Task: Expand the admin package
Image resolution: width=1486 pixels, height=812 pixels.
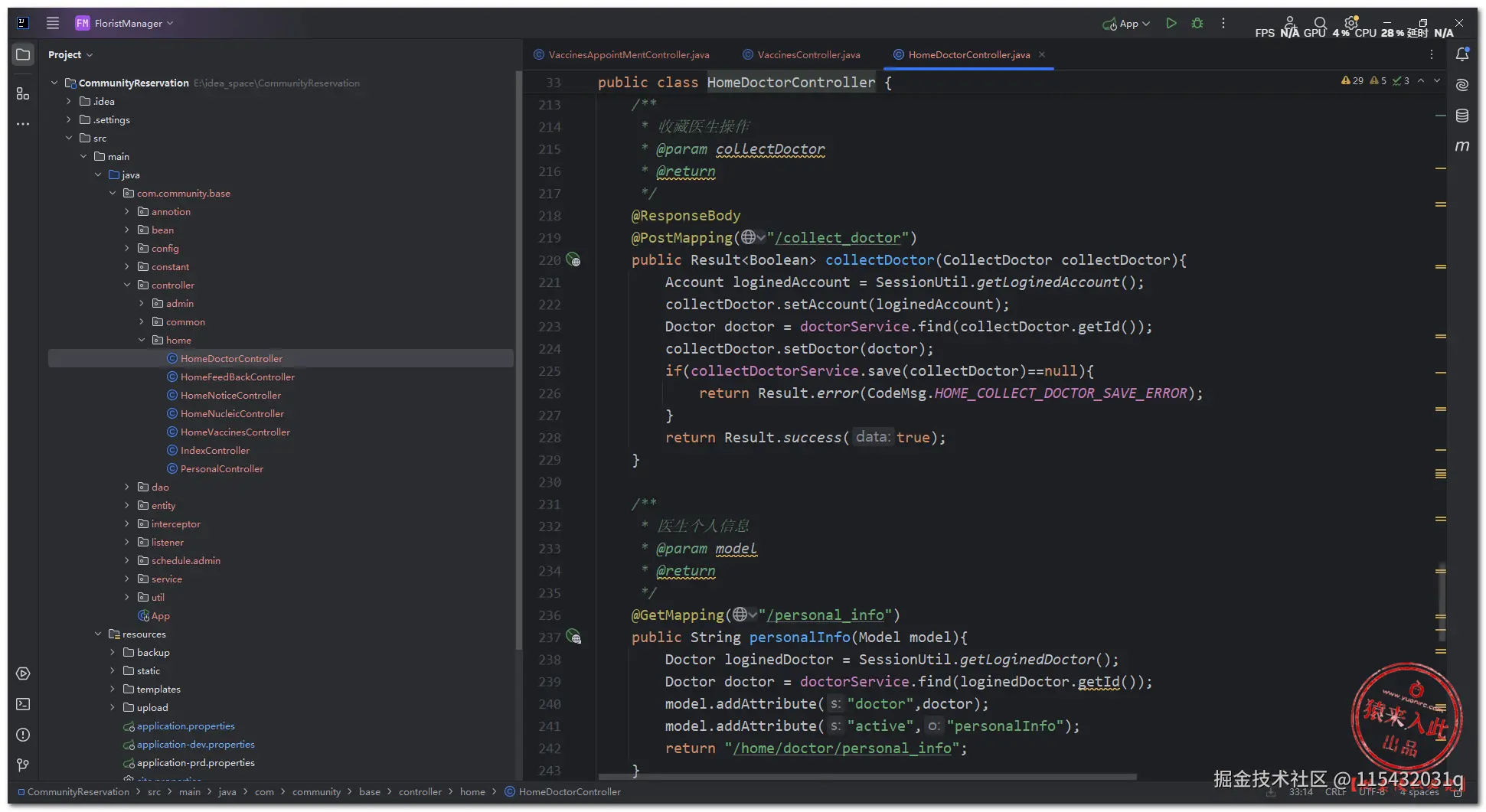Action: click(x=142, y=303)
